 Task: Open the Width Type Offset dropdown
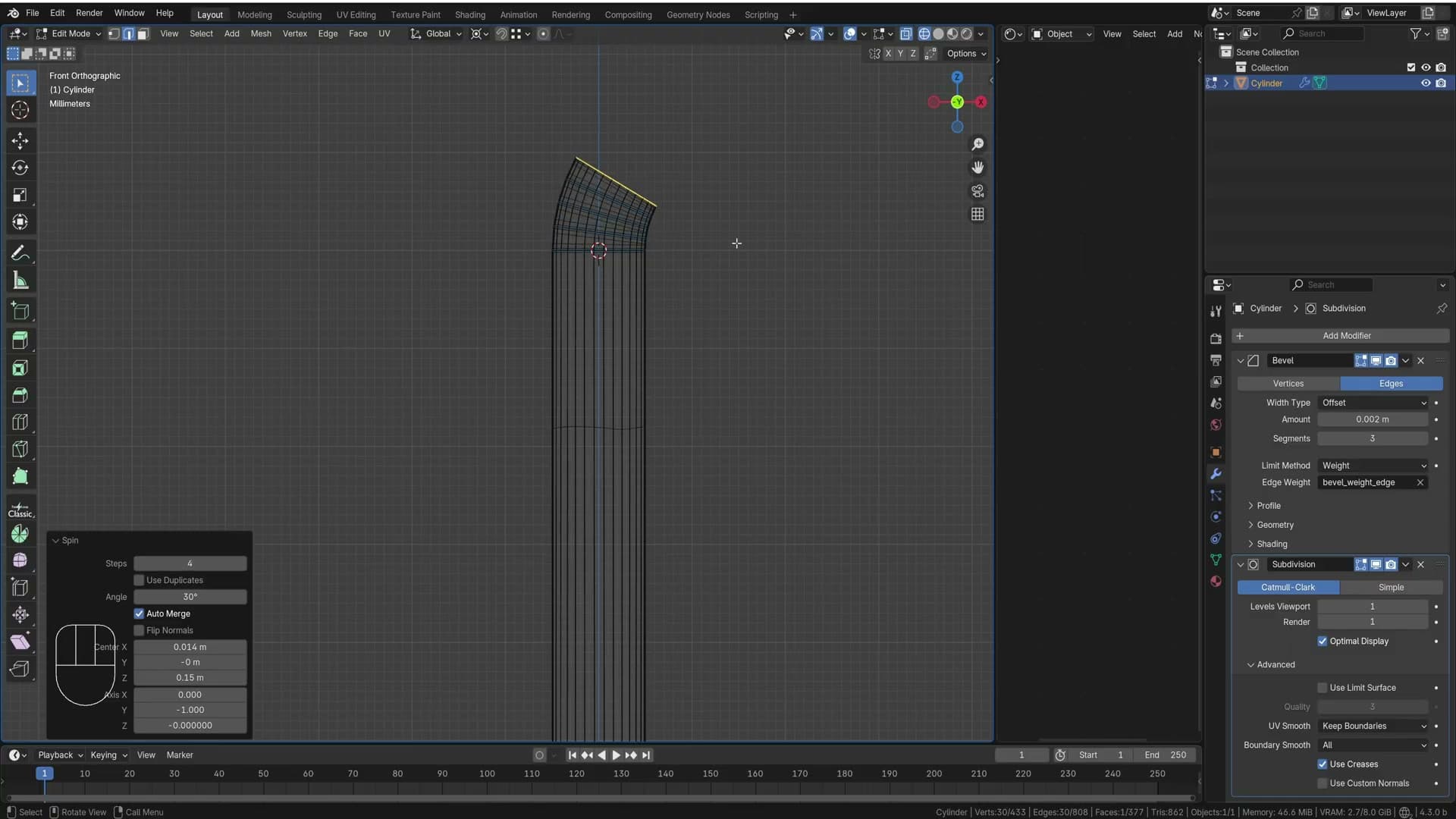coord(1373,403)
